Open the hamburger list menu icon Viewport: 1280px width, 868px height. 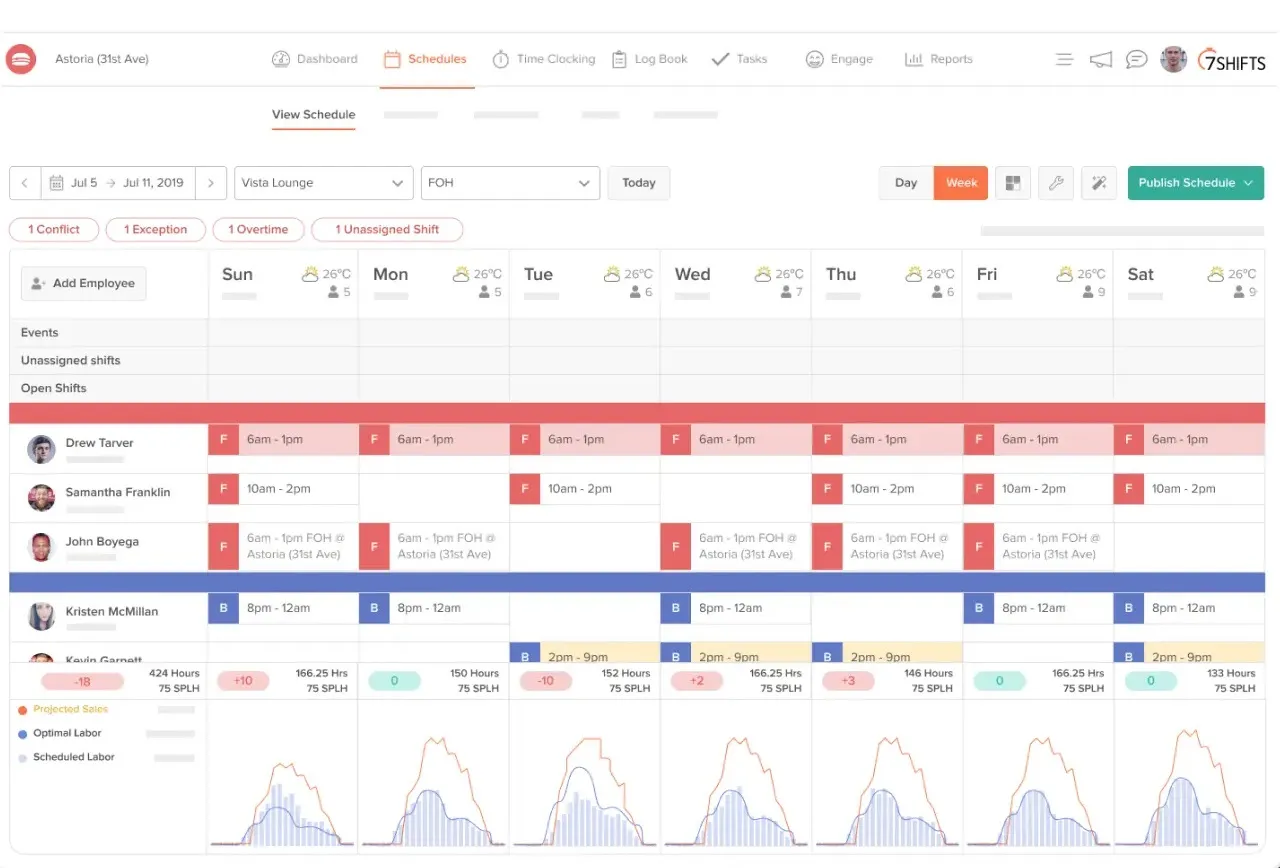pos(1065,60)
